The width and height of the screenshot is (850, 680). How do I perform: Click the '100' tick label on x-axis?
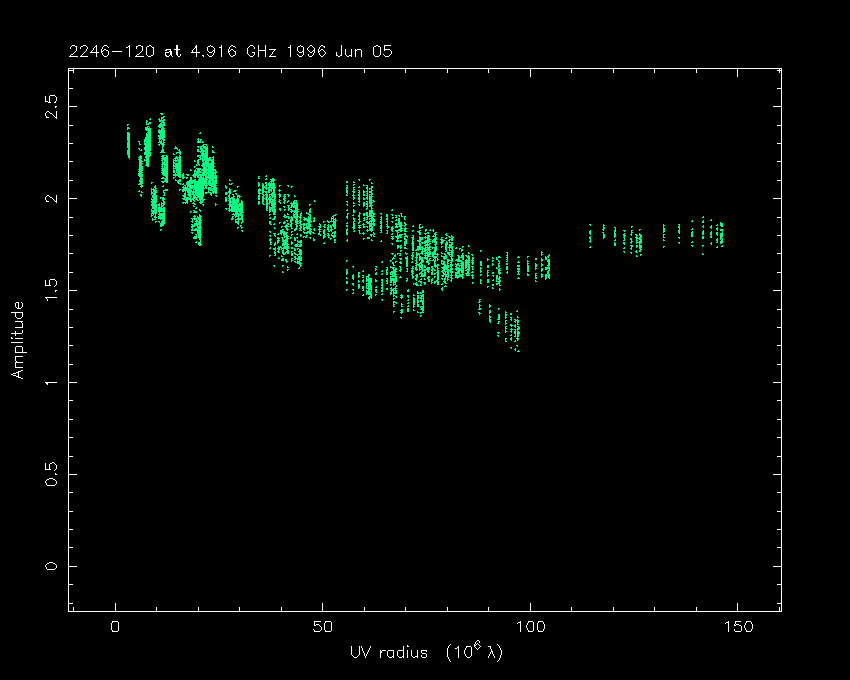(530, 627)
